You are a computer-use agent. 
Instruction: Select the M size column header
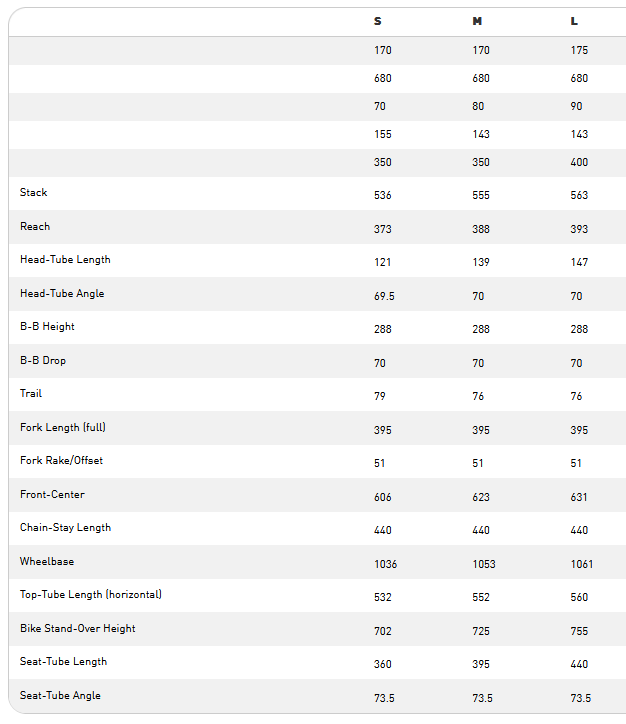point(477,21)
